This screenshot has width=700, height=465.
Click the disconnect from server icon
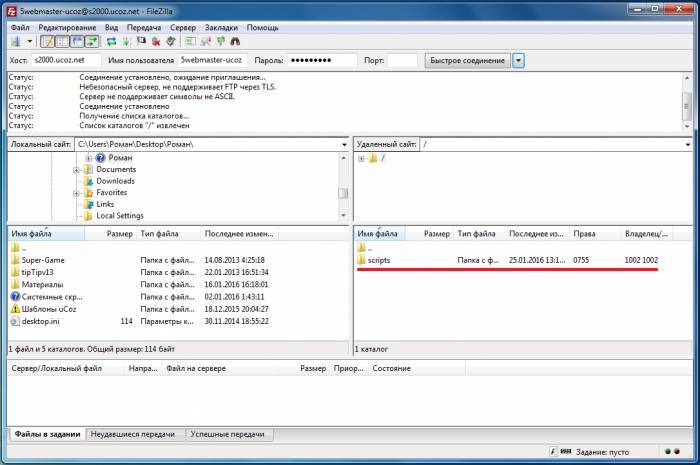[156, 42]
